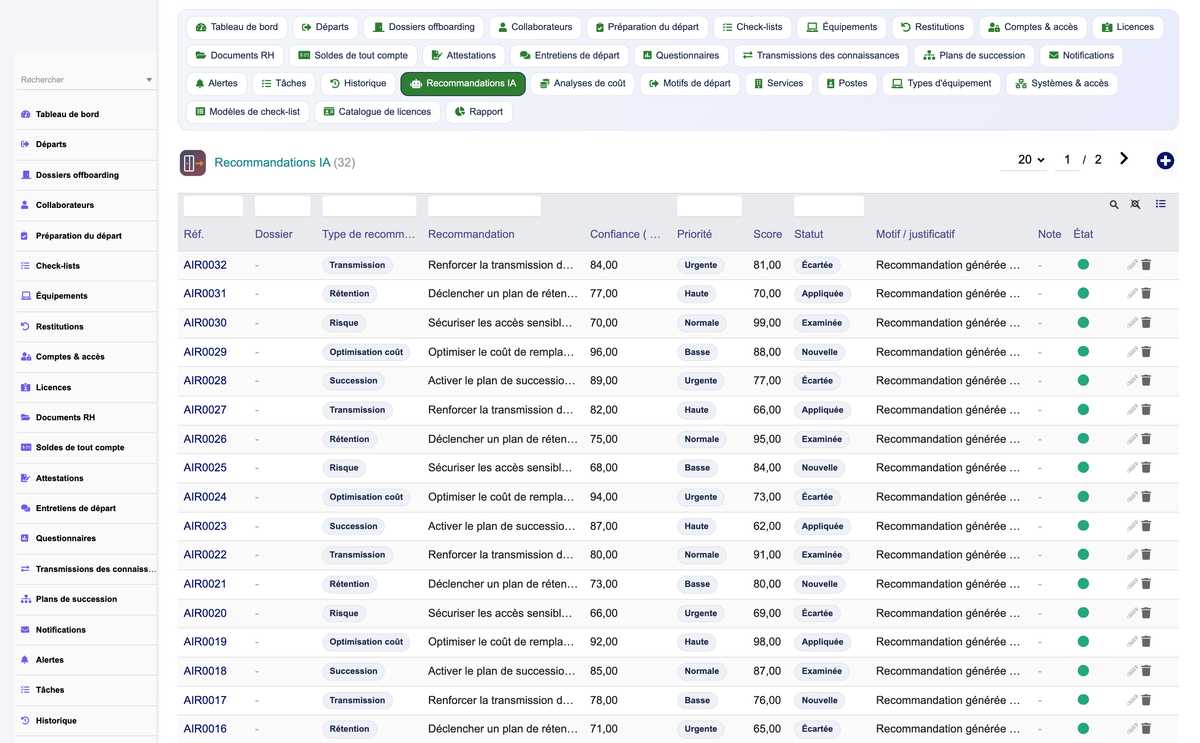
Task: Open record link AIR0019
Action: (205, 642)
